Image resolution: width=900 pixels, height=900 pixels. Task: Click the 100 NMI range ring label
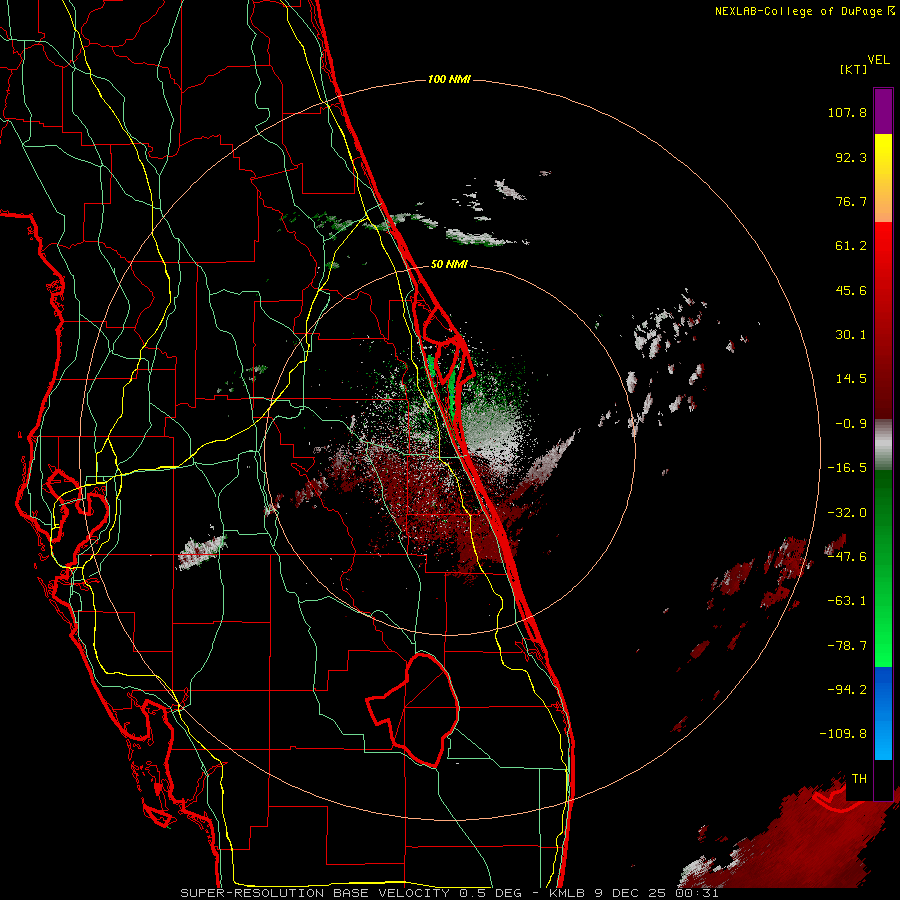click(449, 79)
